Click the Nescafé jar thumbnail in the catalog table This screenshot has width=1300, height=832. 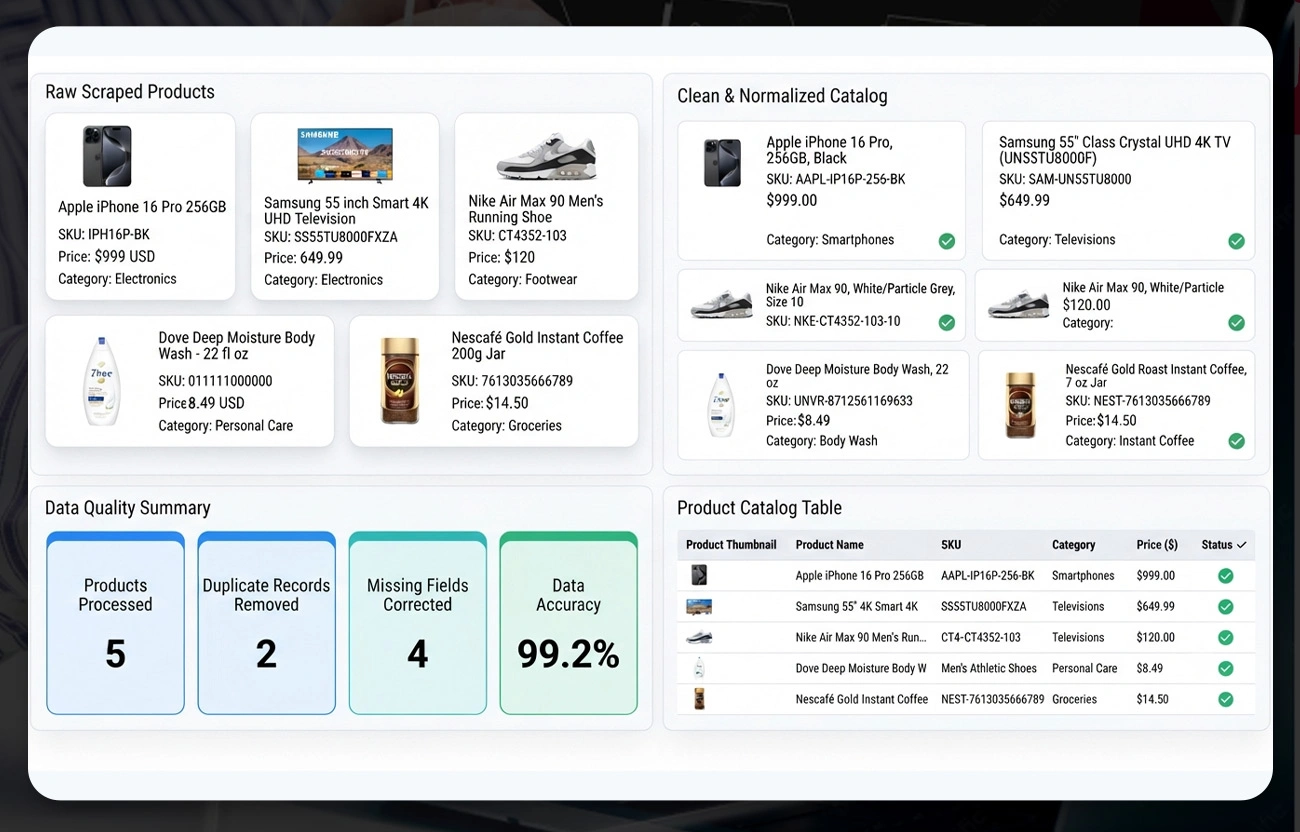[699, 699]
